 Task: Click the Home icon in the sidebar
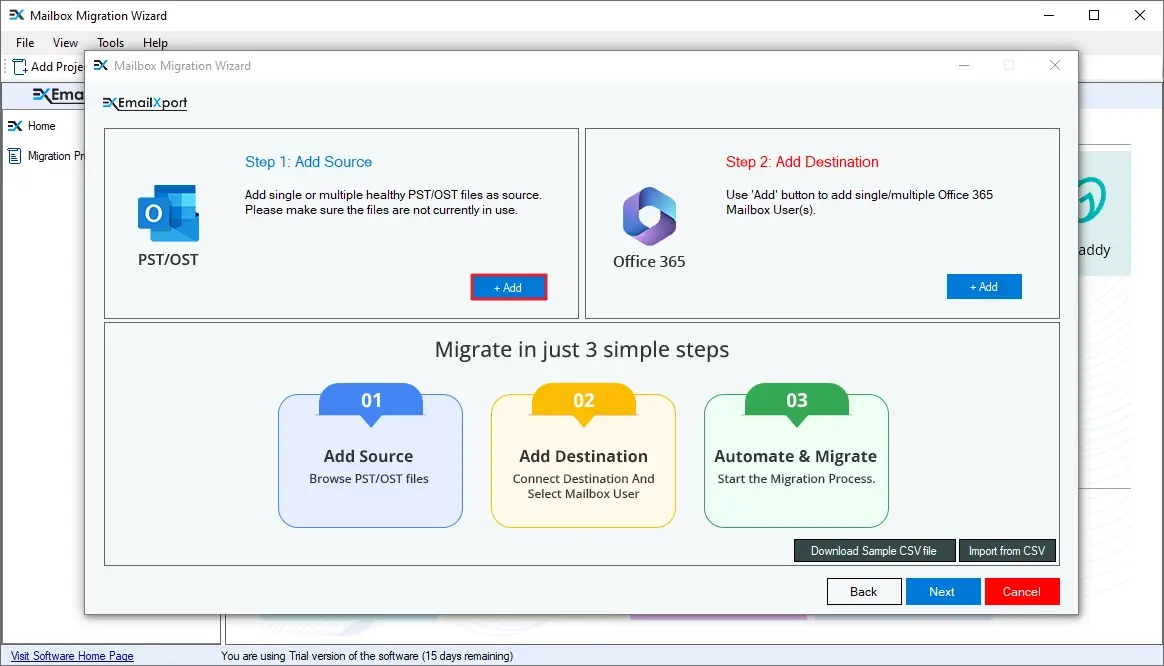point(15,126)
